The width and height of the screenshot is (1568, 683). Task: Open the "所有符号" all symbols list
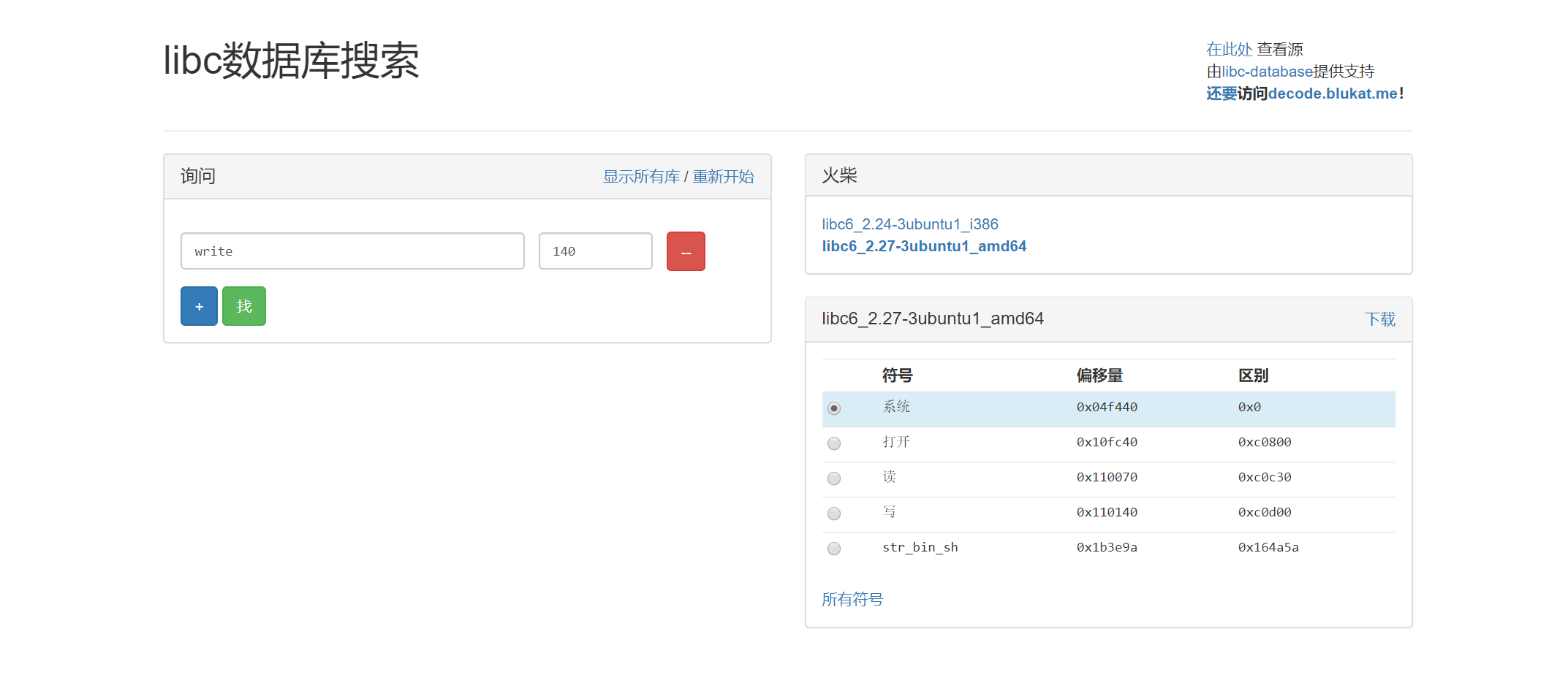click(852, 599)
